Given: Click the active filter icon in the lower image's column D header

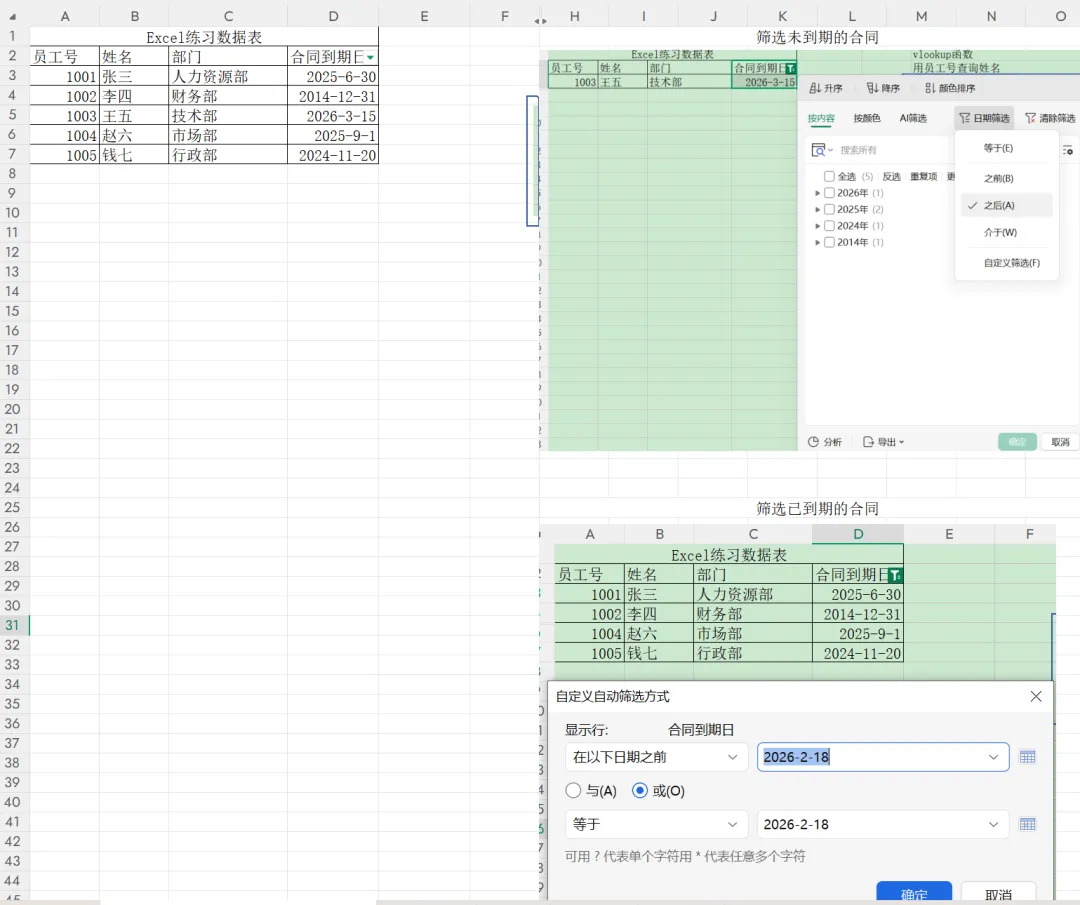Looking at the screenshot, I should (x=895, y=575).
